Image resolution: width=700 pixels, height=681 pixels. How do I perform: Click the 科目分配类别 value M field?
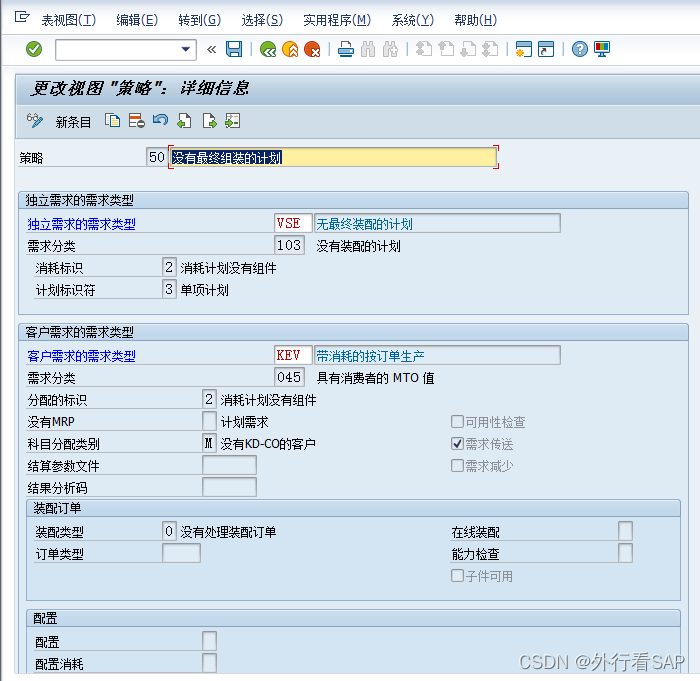[x=209, y=443]
